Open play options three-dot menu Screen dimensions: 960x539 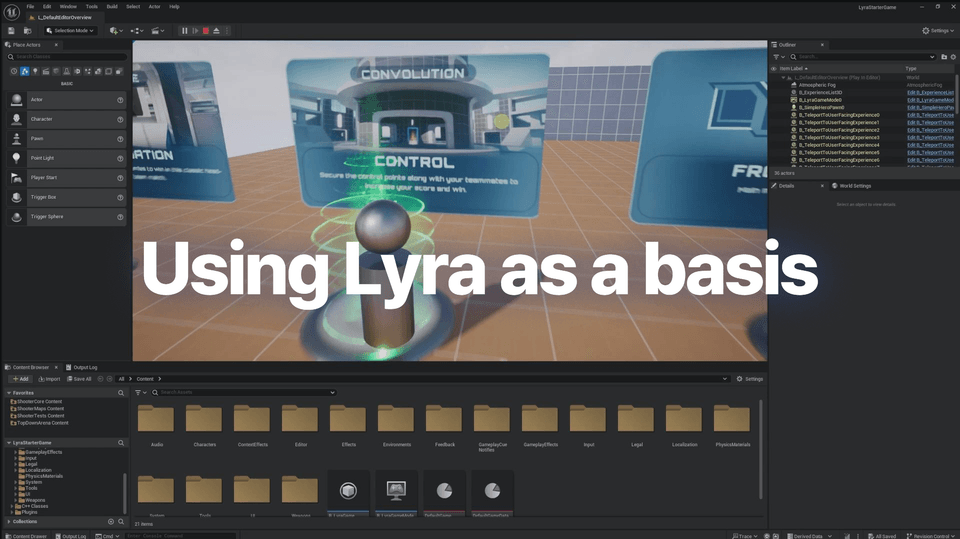pyautogui.click(x=227, y=31)
